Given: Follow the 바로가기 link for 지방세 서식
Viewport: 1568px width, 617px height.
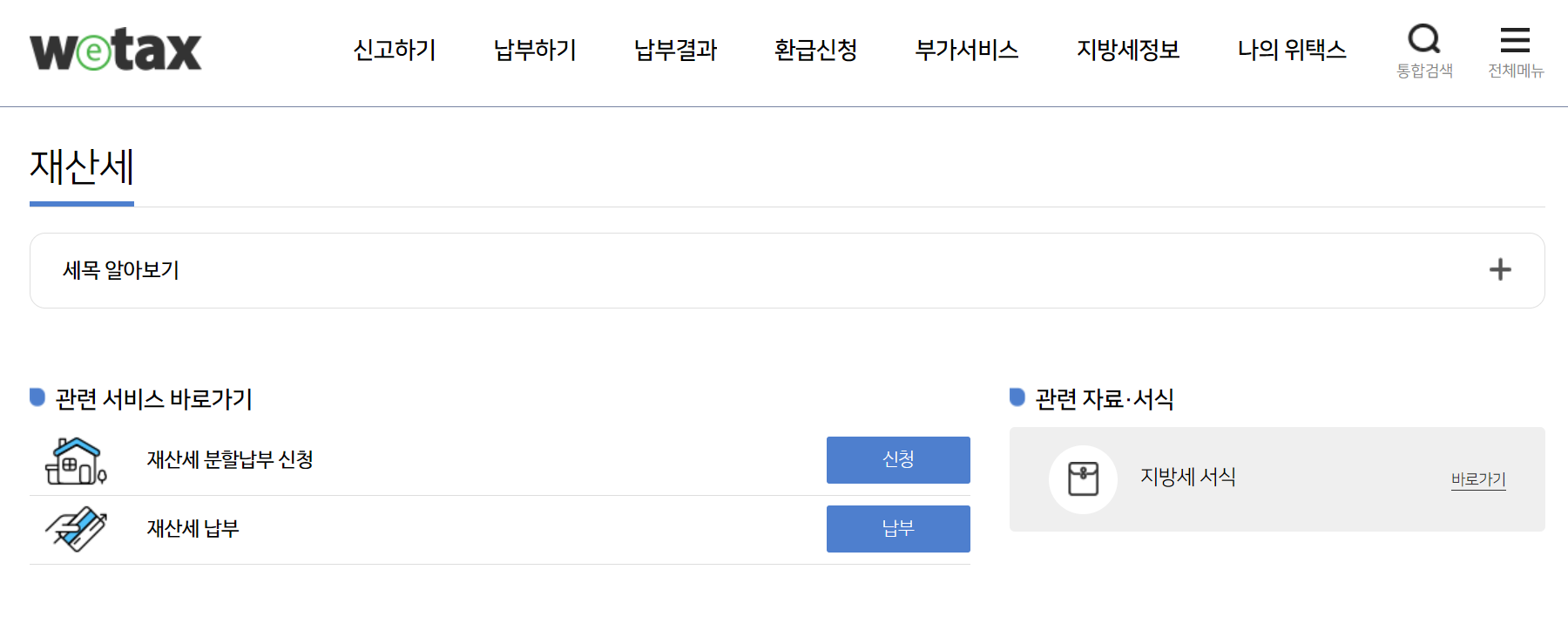Looking at the screenshot, I should 1477,478.
